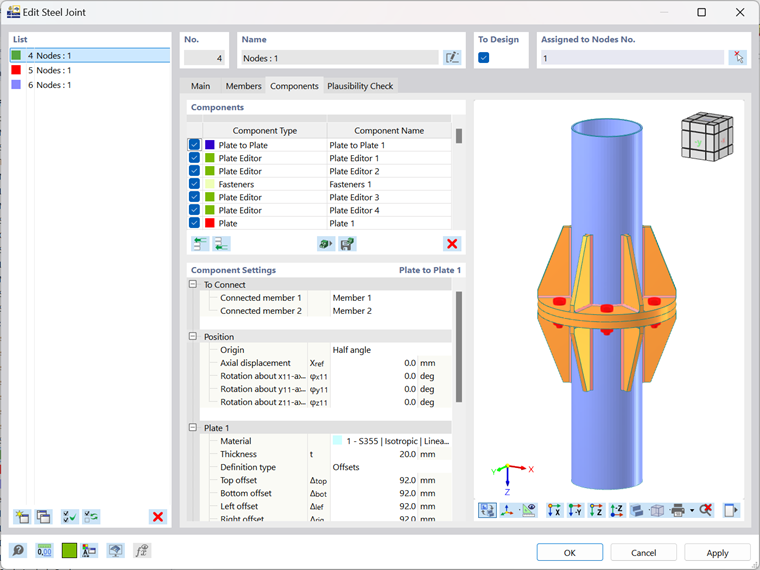The width and height of the screenshot is (760, 570).
Task: Copy the selected steel joint in list
Action: [x=44, y=517]
